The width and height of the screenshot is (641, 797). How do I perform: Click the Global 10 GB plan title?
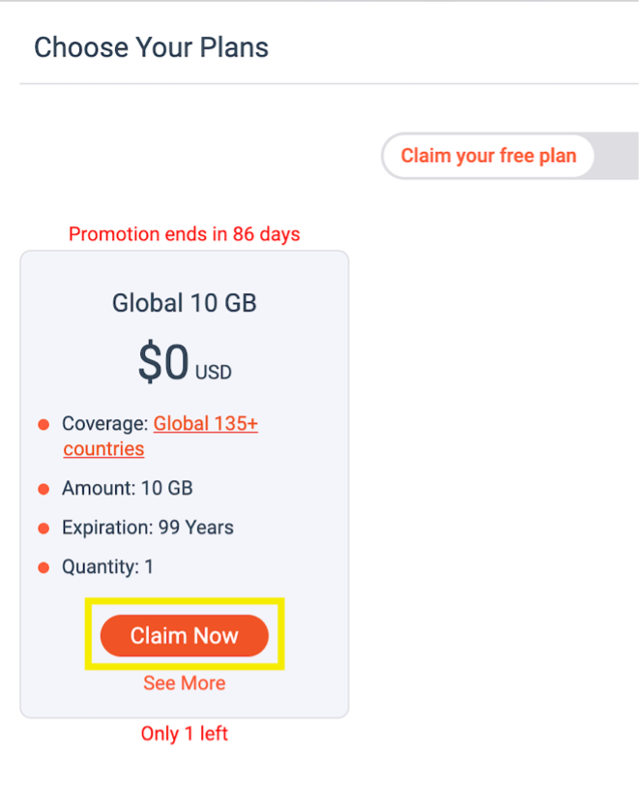(x=184, y=303)
